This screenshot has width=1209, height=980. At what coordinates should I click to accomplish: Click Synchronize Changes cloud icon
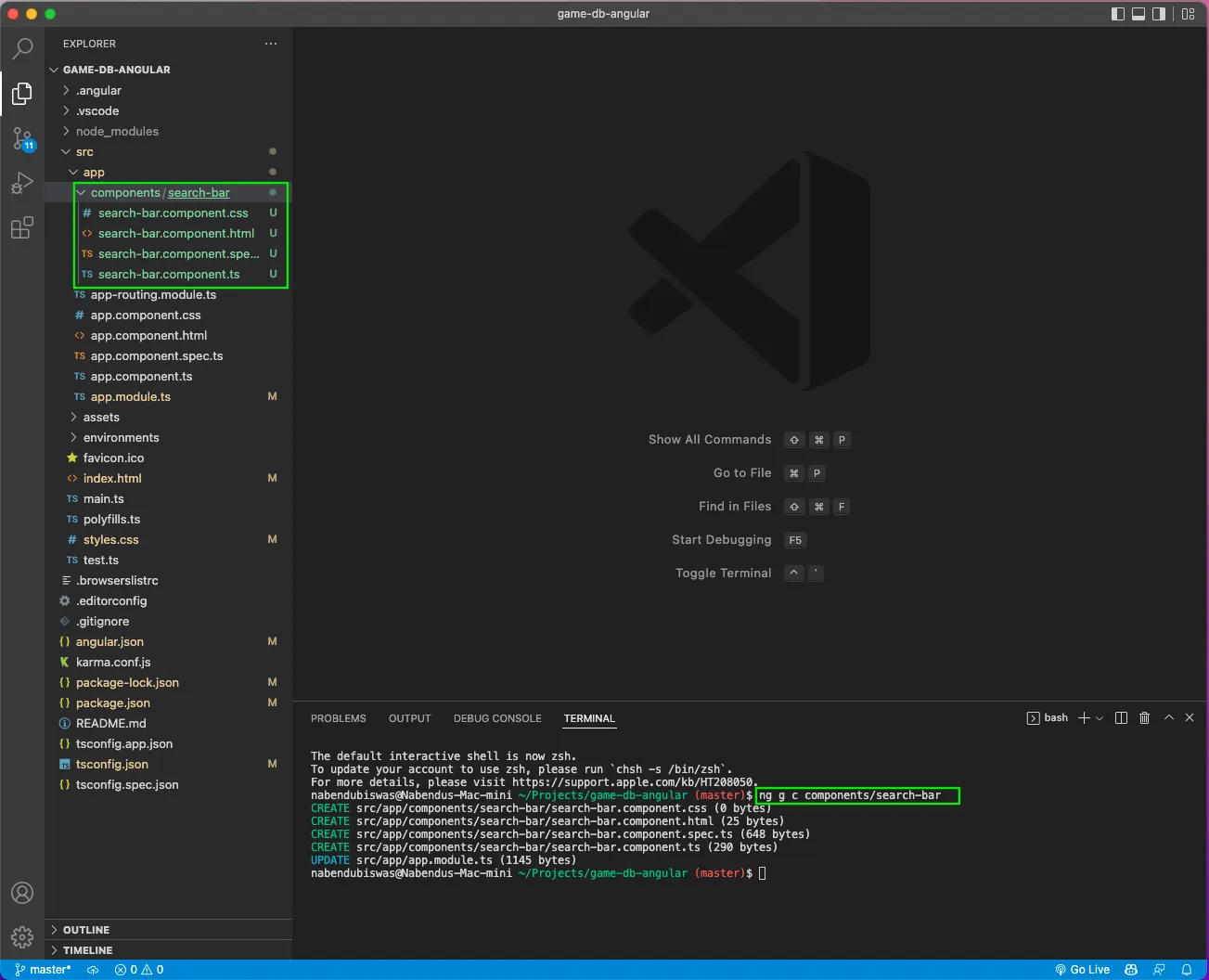pos(93,970)
